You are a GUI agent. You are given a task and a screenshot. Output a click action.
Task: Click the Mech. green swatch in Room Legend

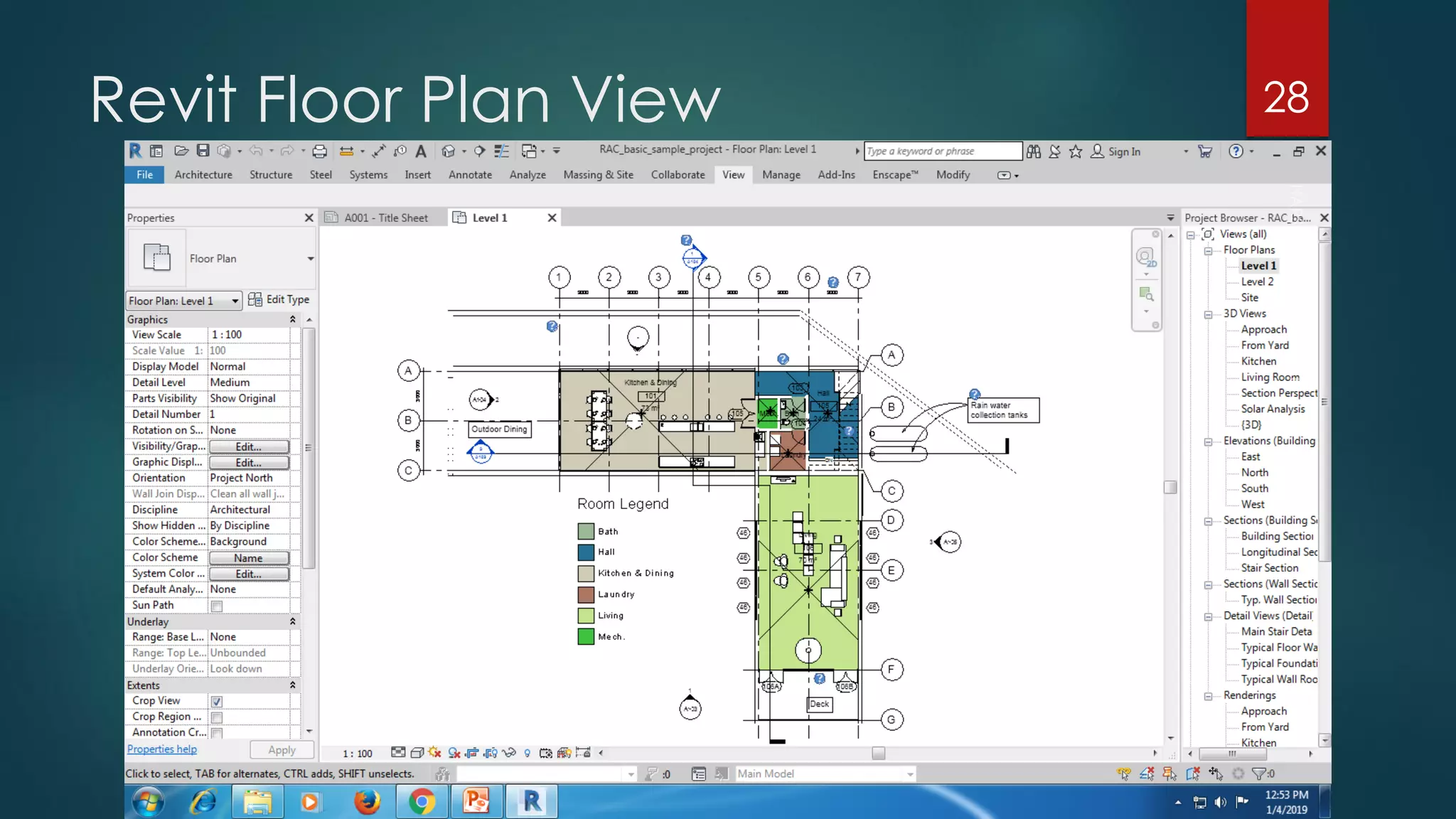click(x=586, y=637)
